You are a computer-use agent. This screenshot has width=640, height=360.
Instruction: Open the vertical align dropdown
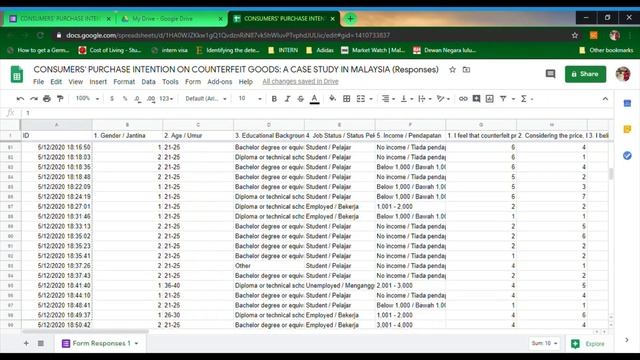[x=407, y=99]
